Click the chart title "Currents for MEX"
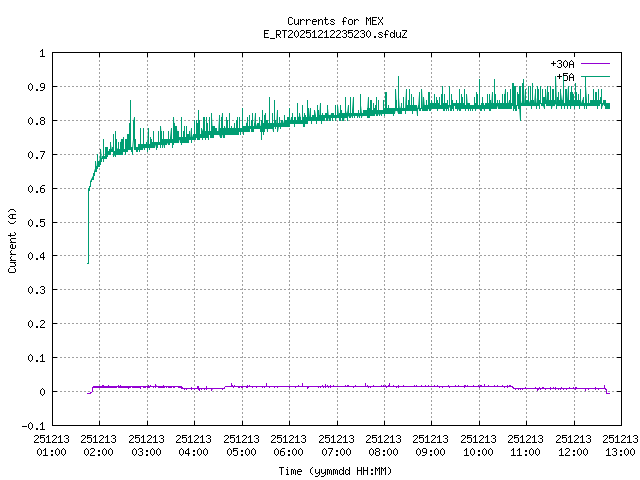Viewport: 640px width, 480px height. [334, 21]
